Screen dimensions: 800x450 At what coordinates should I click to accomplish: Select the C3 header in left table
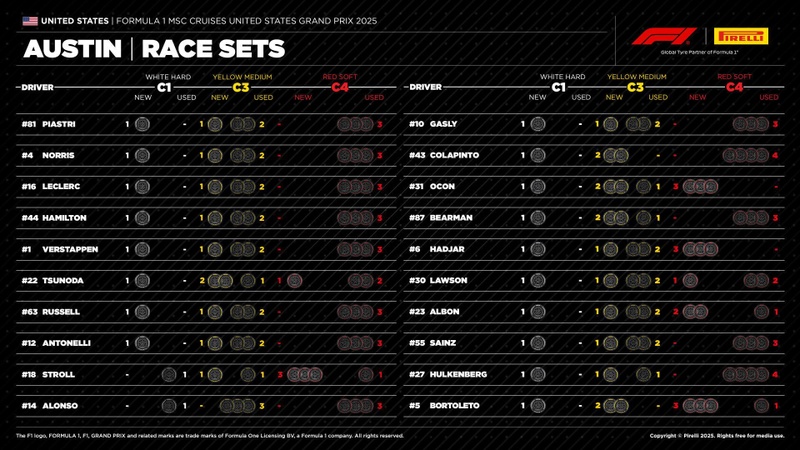click(241, 87)
